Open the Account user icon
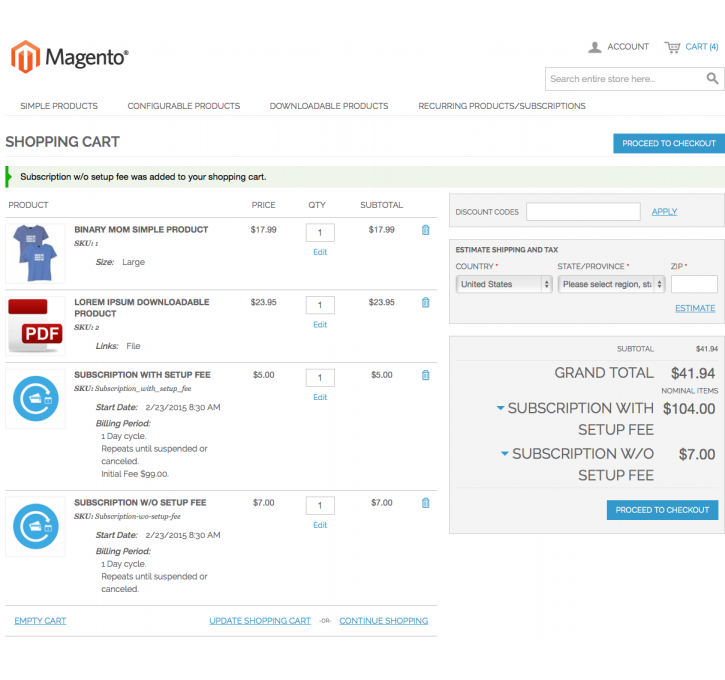Image resolution: width=725 pixels, height=680 pixels. 595,47
